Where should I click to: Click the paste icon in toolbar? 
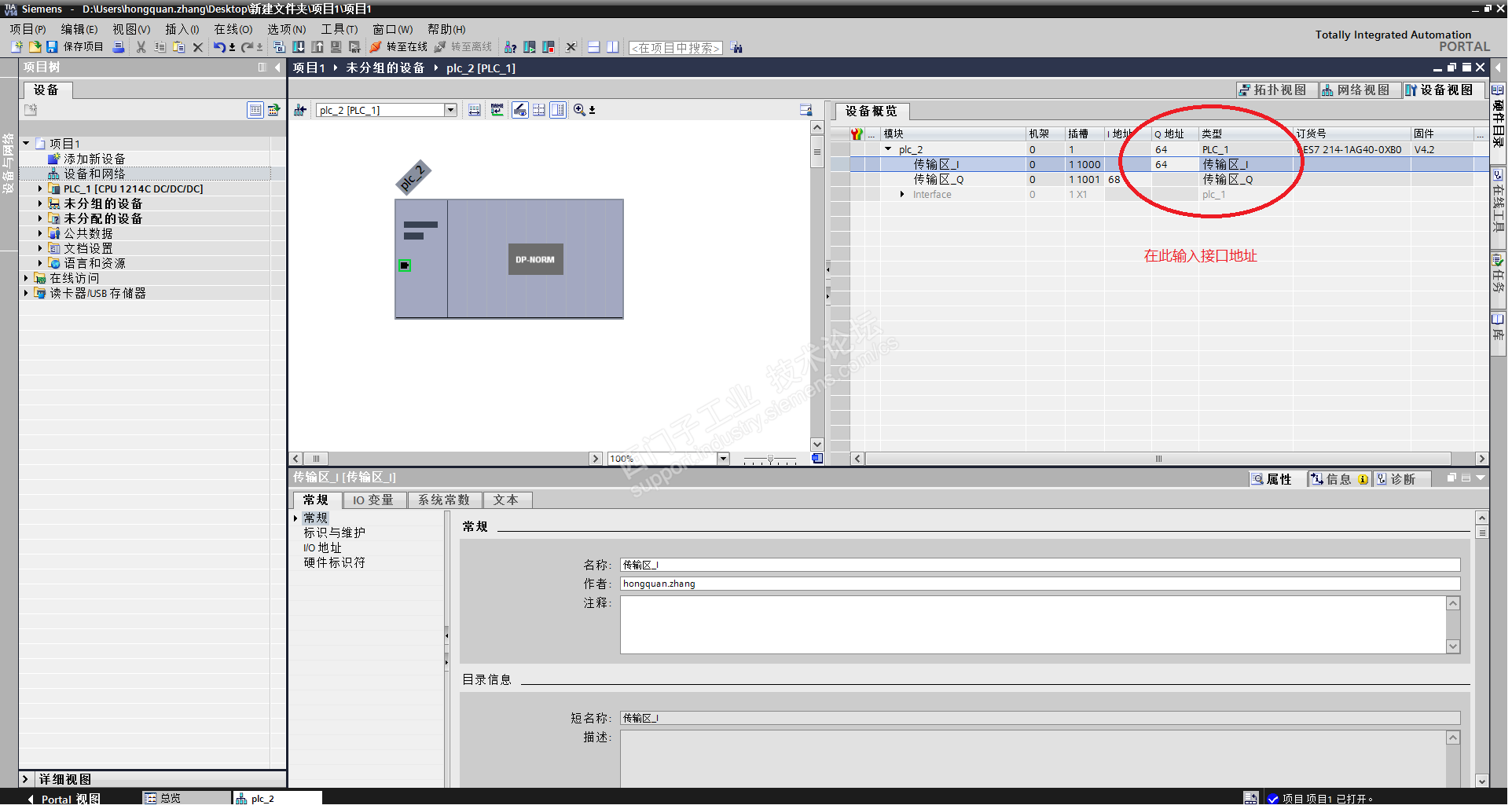pos(178,47)
